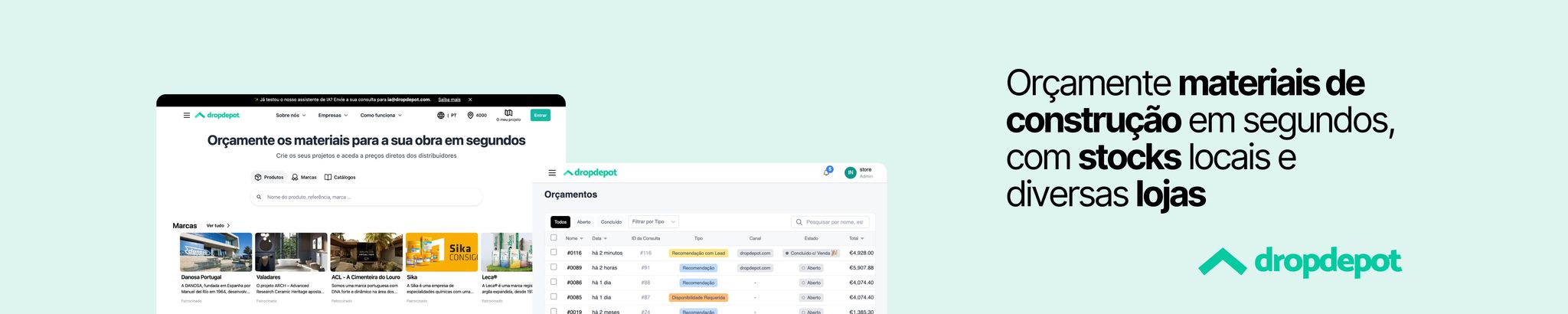The width and height of the screenshot is (1568, 314).
Task: Click the 'IN' store user avatar
Action: click(x=850, y=173)
